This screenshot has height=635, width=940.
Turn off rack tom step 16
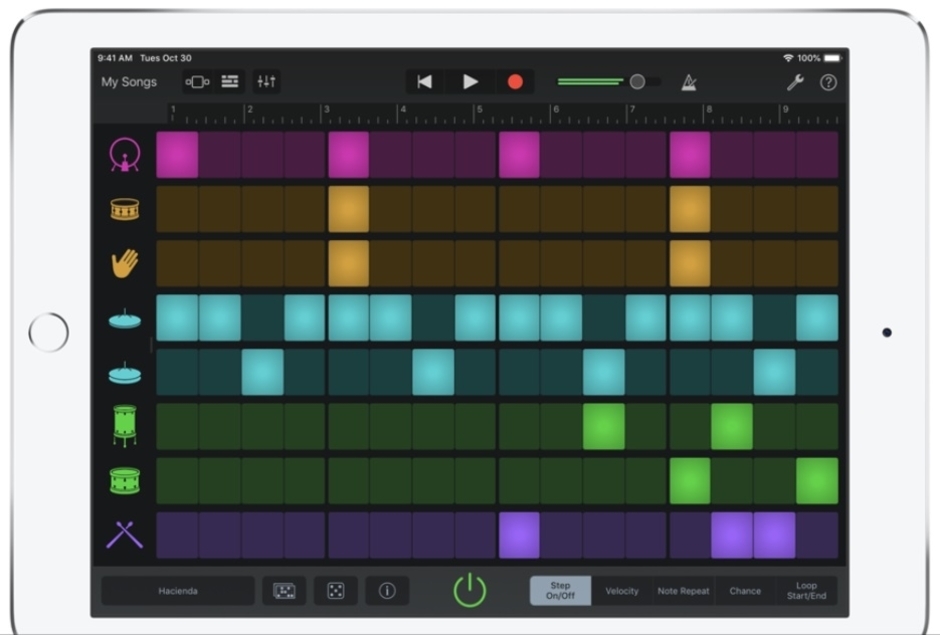(817, 481)
